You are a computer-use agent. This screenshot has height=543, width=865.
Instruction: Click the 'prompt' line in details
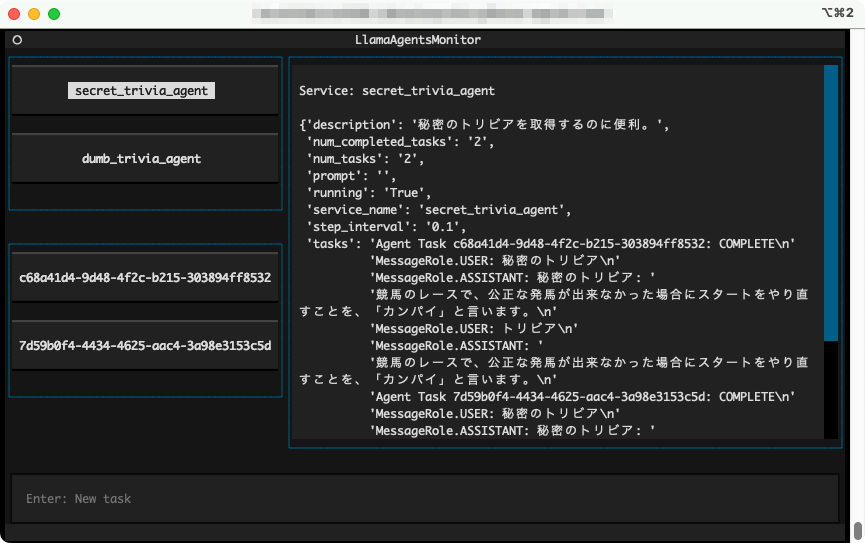click(x=351, y=176)
